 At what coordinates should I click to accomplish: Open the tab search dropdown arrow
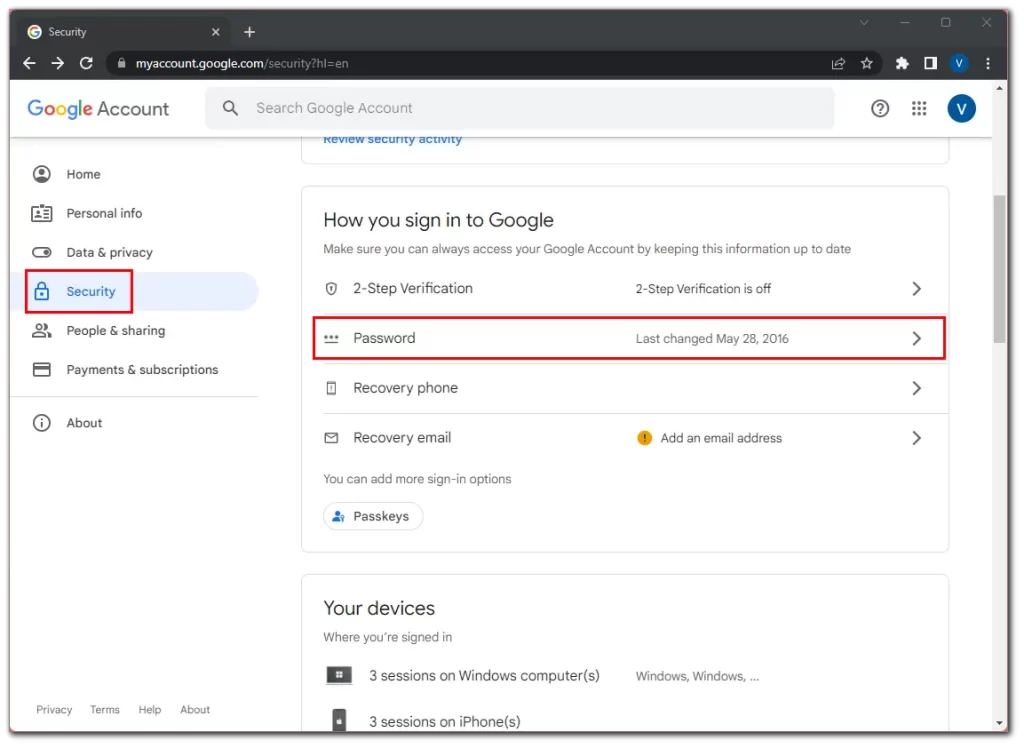tap(864, 23)
